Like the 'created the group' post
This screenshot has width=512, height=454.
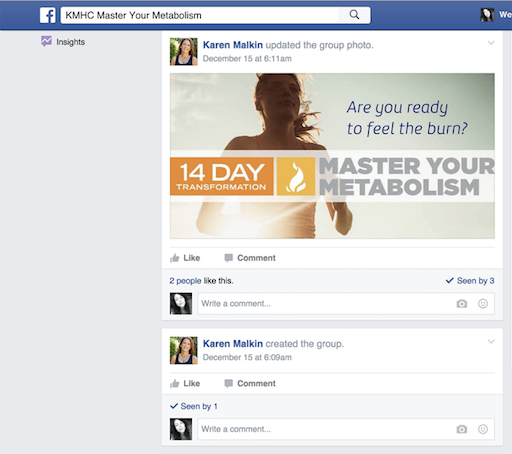(185, 383)
